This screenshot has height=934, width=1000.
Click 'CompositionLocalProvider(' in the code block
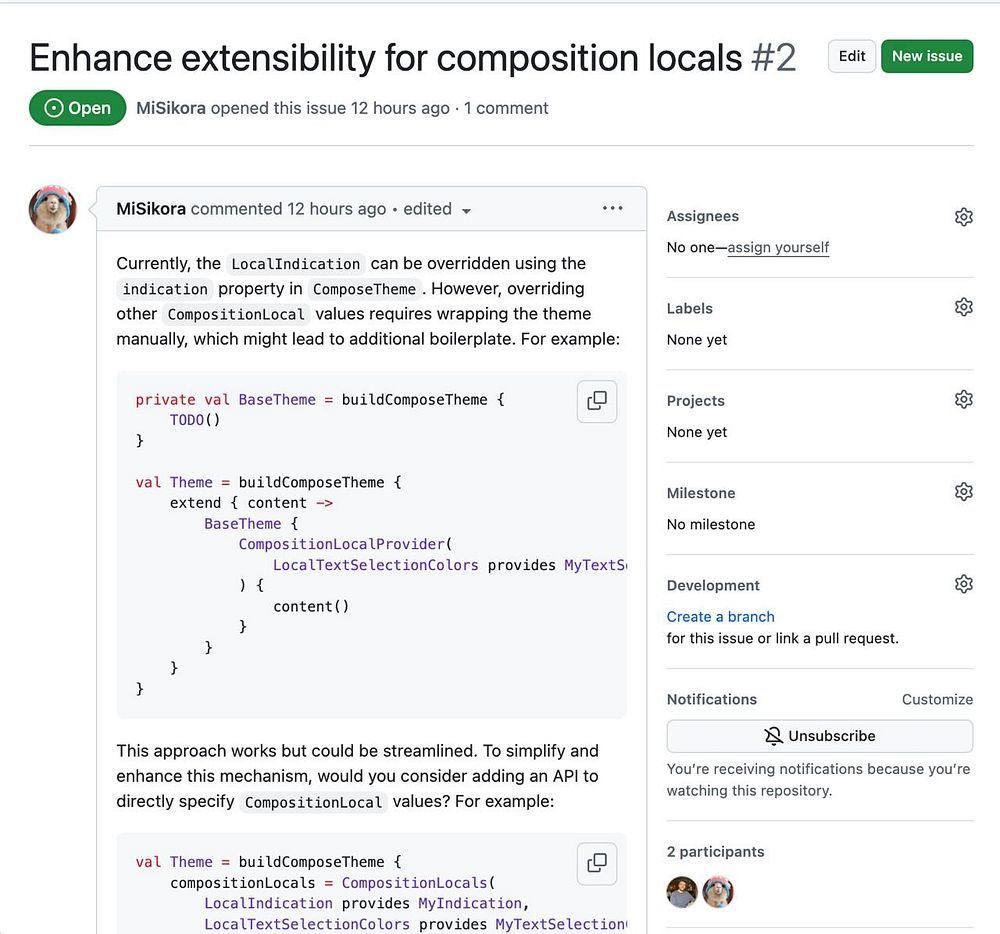point(345,544)
